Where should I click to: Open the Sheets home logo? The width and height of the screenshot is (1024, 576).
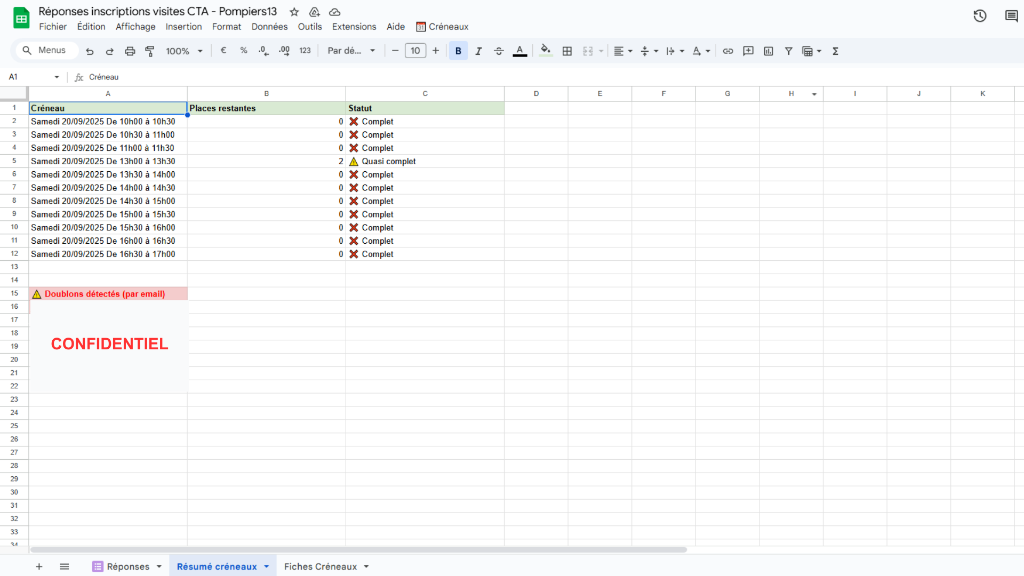[x=21, y=18]
